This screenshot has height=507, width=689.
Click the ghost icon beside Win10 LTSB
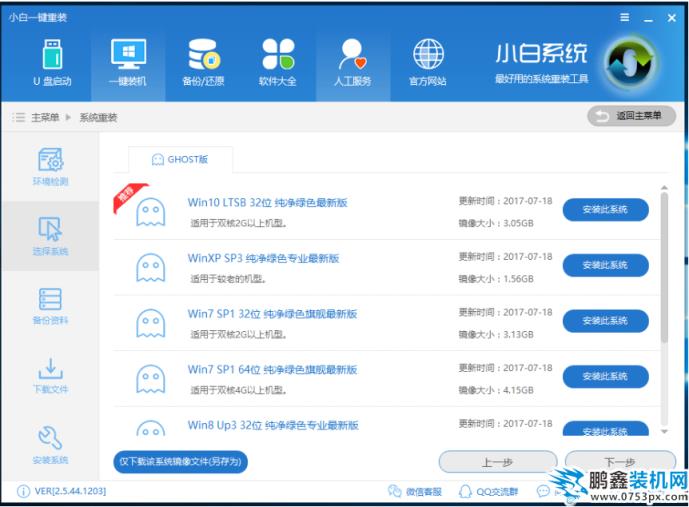pos(151,212)
